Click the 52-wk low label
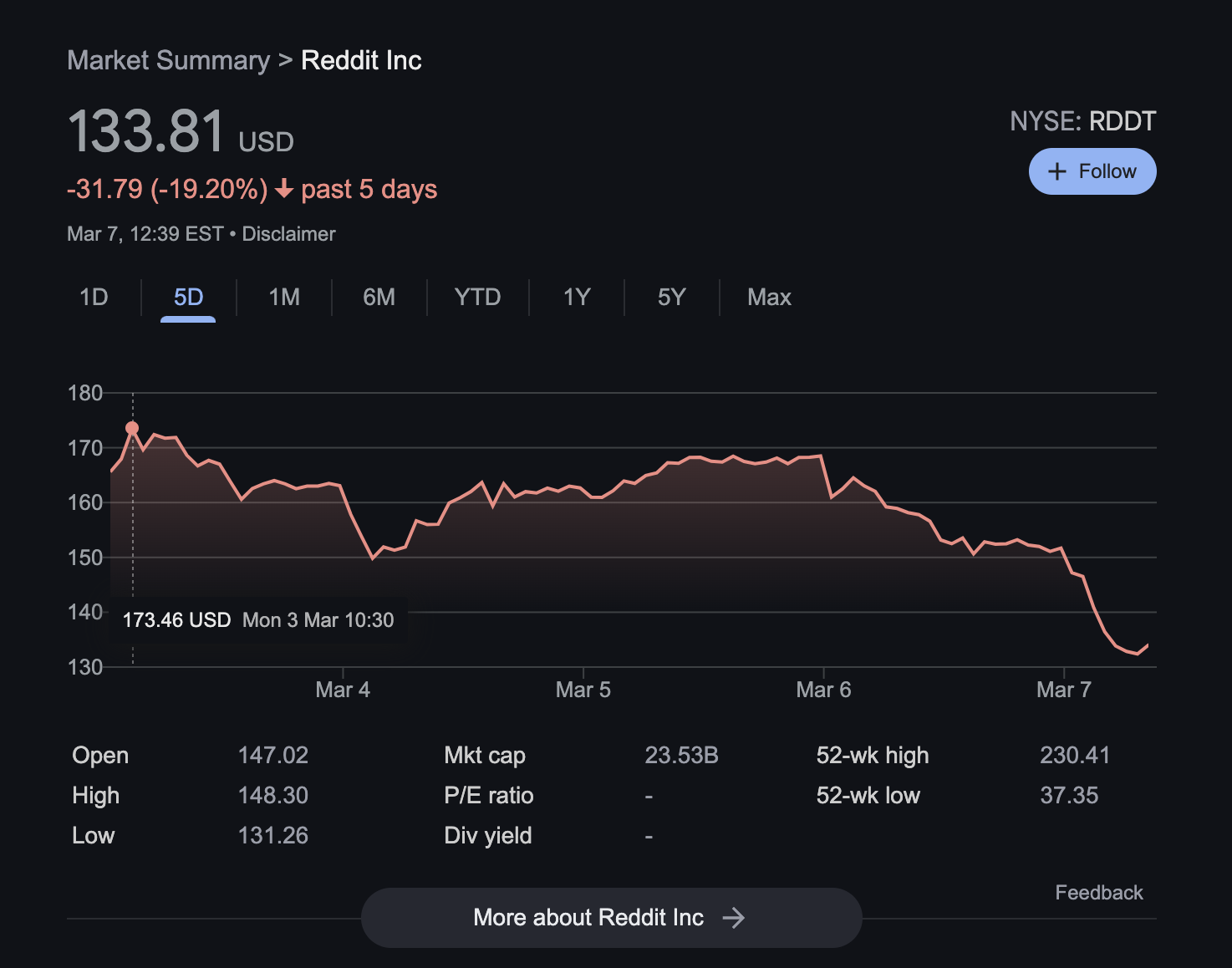This screenshot has height=968, width=1232. 868,796
